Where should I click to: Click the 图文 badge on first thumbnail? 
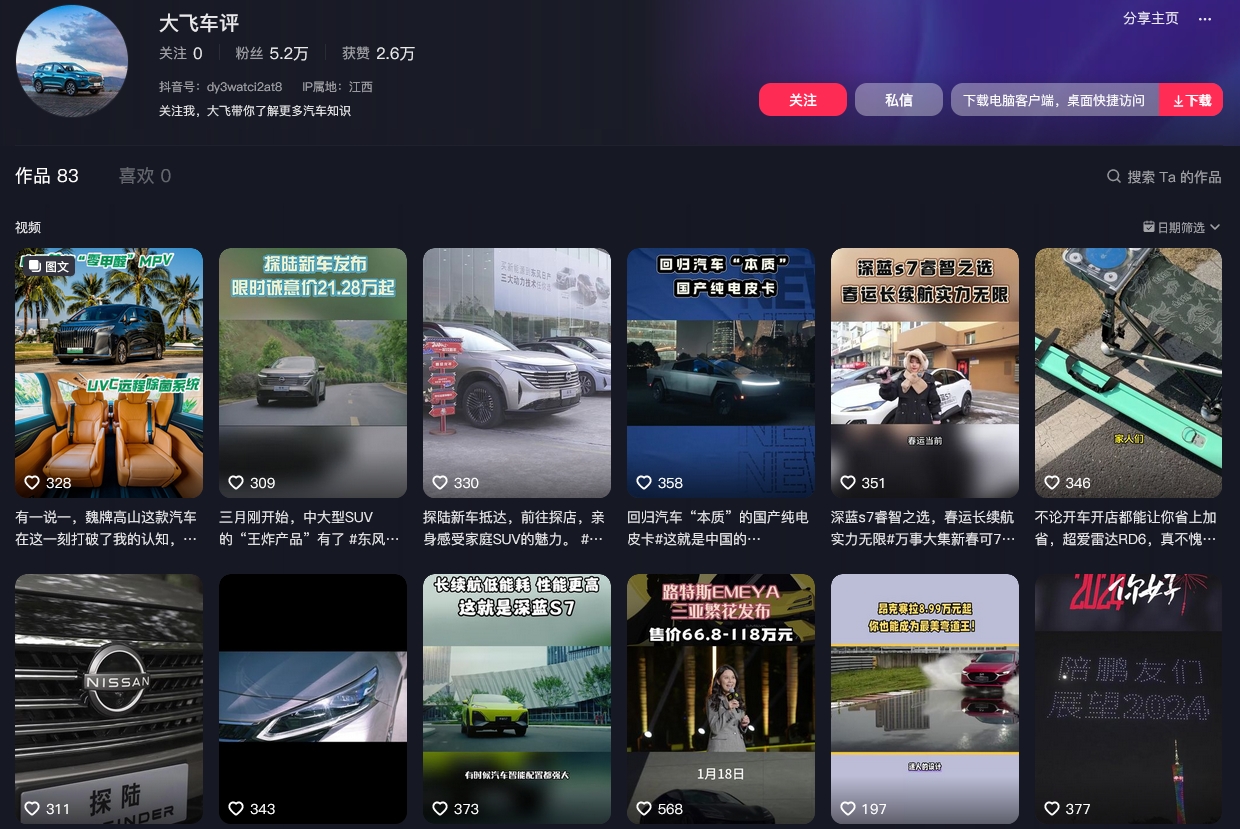point(49,266)
